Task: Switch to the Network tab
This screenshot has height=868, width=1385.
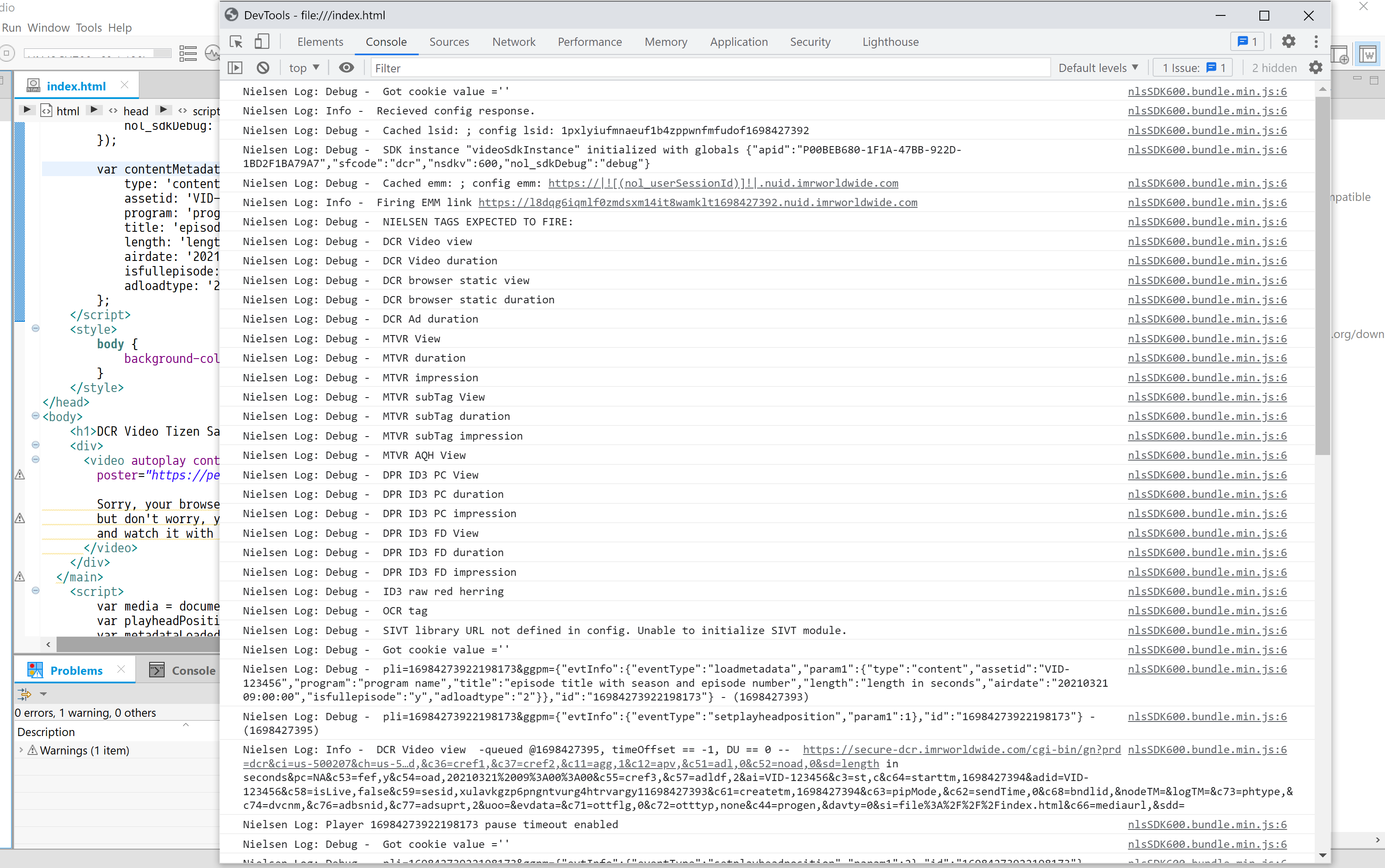Action: tap(514, 41)
